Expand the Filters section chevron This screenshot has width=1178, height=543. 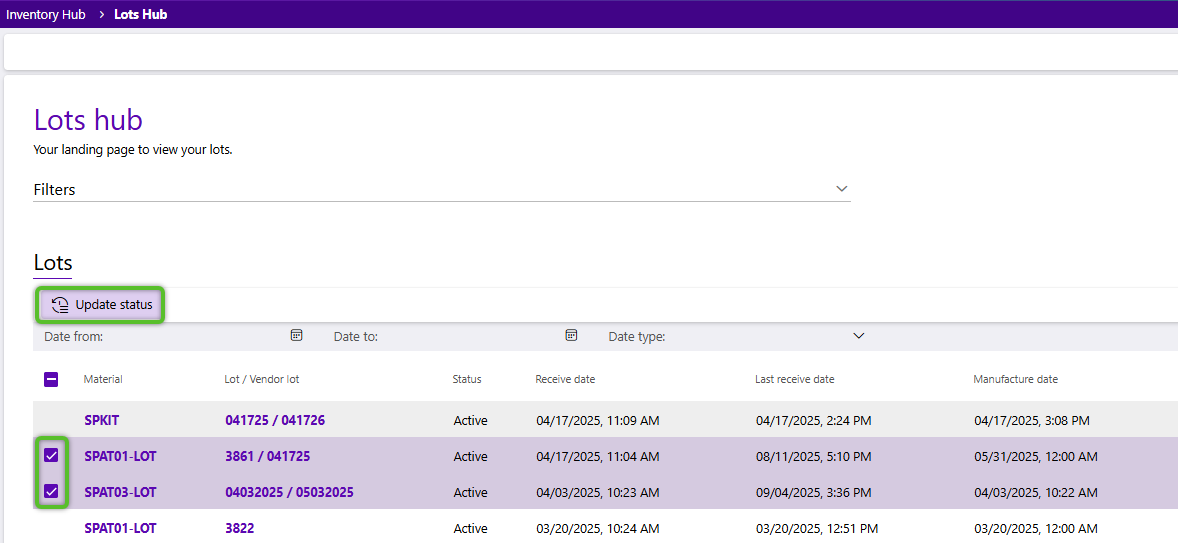841,189
